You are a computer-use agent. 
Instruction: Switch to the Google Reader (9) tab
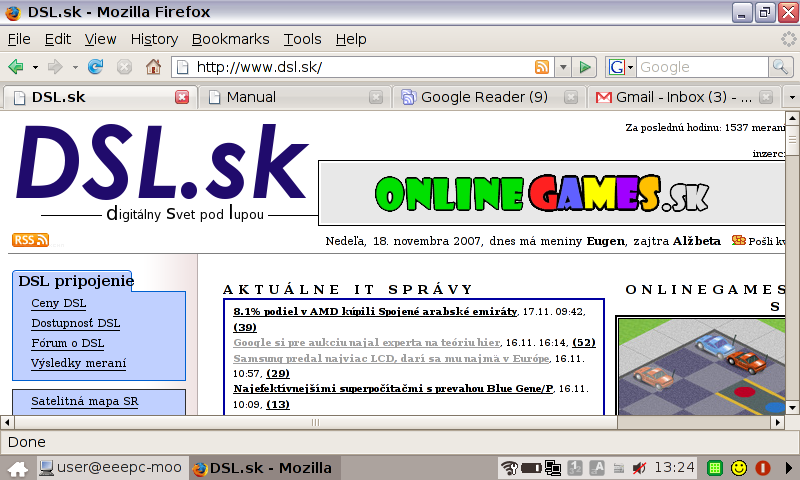(x=489, y=97)
